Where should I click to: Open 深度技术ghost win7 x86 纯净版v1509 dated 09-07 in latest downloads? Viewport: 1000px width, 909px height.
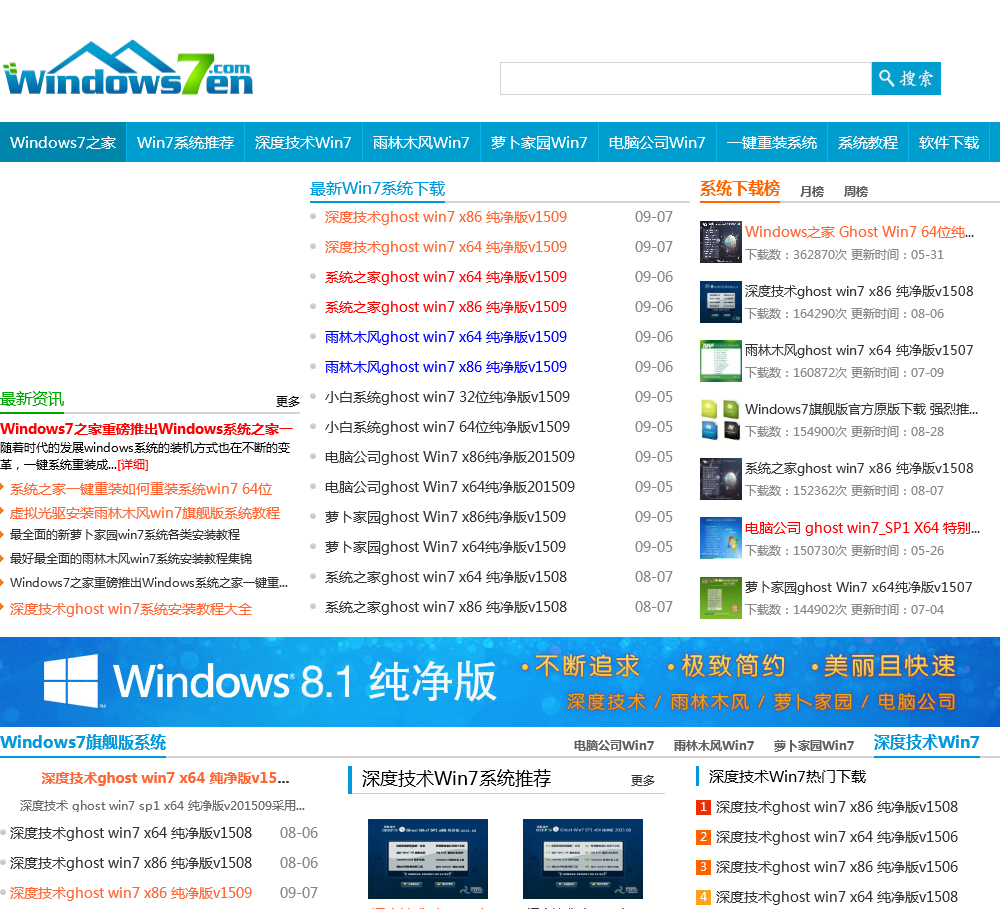[446, 217]
